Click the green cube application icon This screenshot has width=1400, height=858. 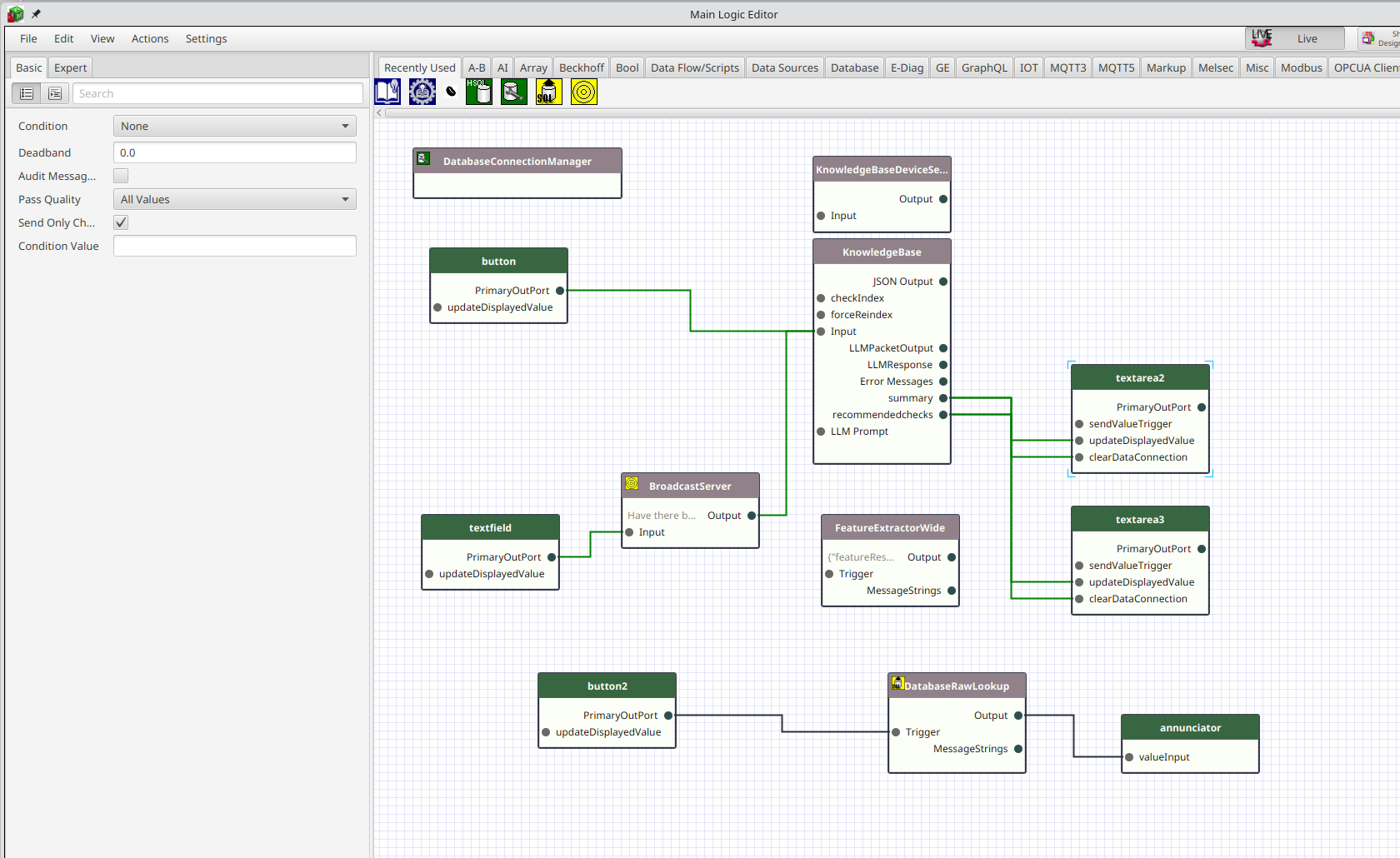click(15, 14)
